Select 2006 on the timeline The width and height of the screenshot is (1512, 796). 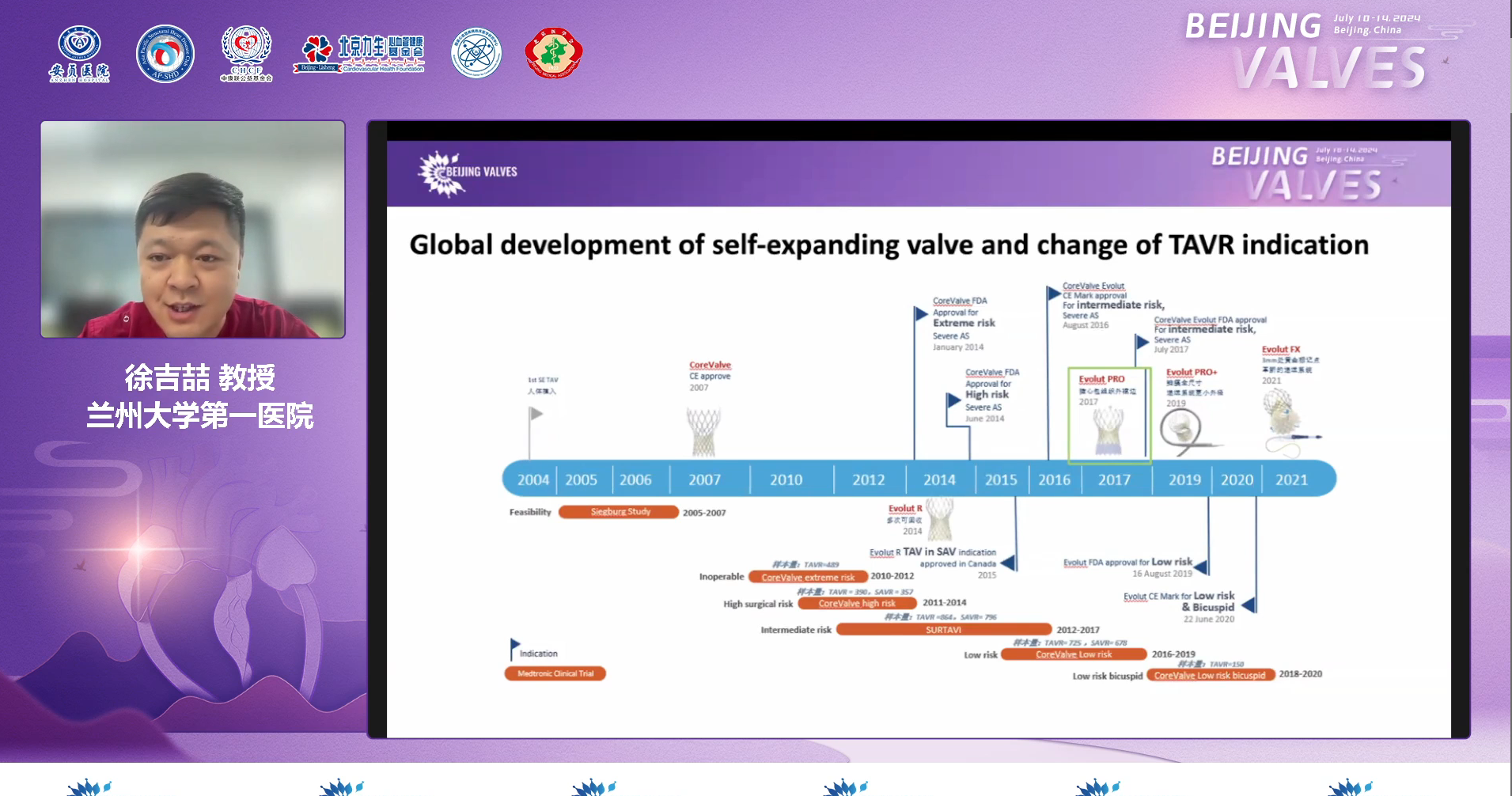click(635, 479)
